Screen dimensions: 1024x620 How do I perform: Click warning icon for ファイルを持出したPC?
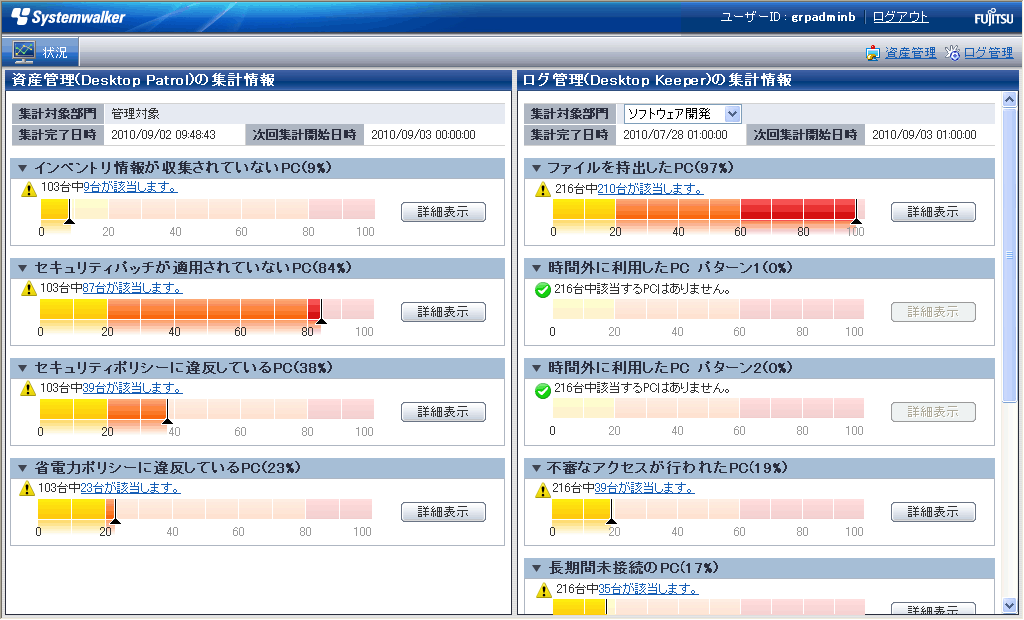click(543, 189)
